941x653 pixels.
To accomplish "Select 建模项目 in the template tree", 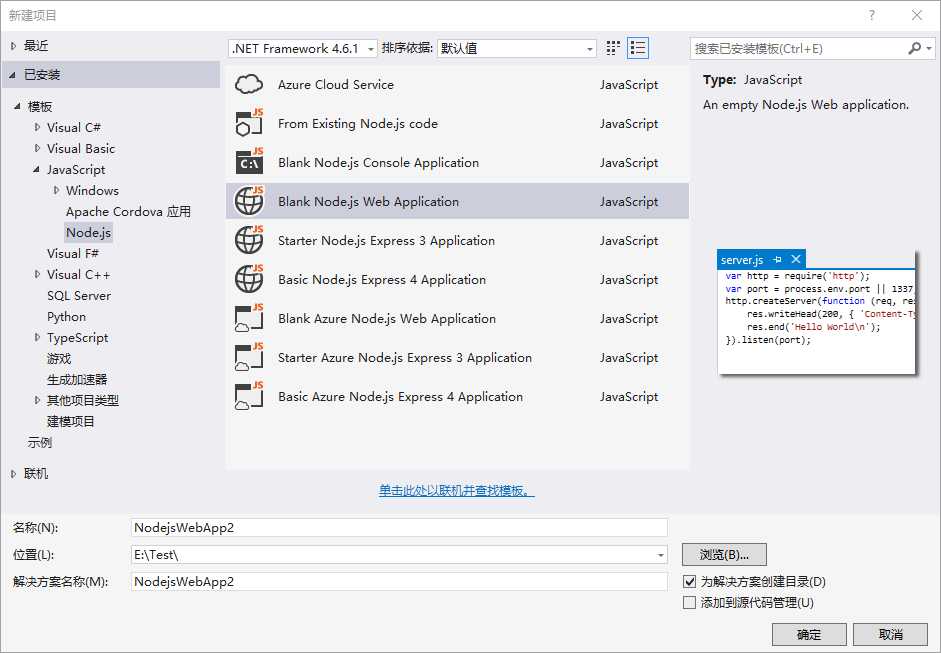I will (x=71, y=421).
